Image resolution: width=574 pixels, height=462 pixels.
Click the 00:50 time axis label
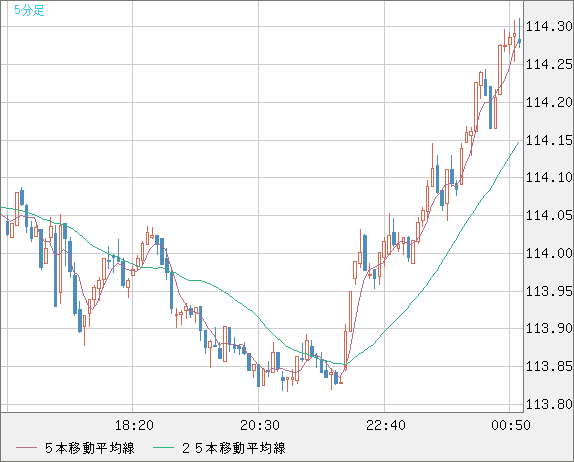pos(511,425)
